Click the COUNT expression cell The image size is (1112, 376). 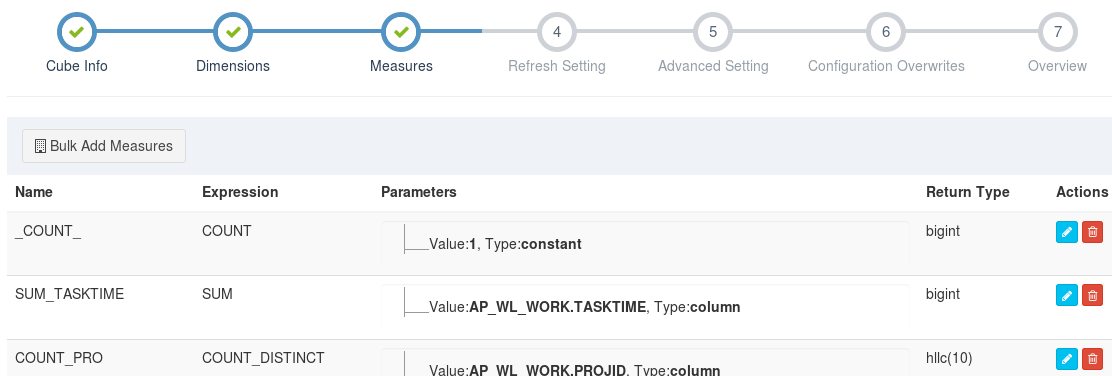[x=226, y=231]
